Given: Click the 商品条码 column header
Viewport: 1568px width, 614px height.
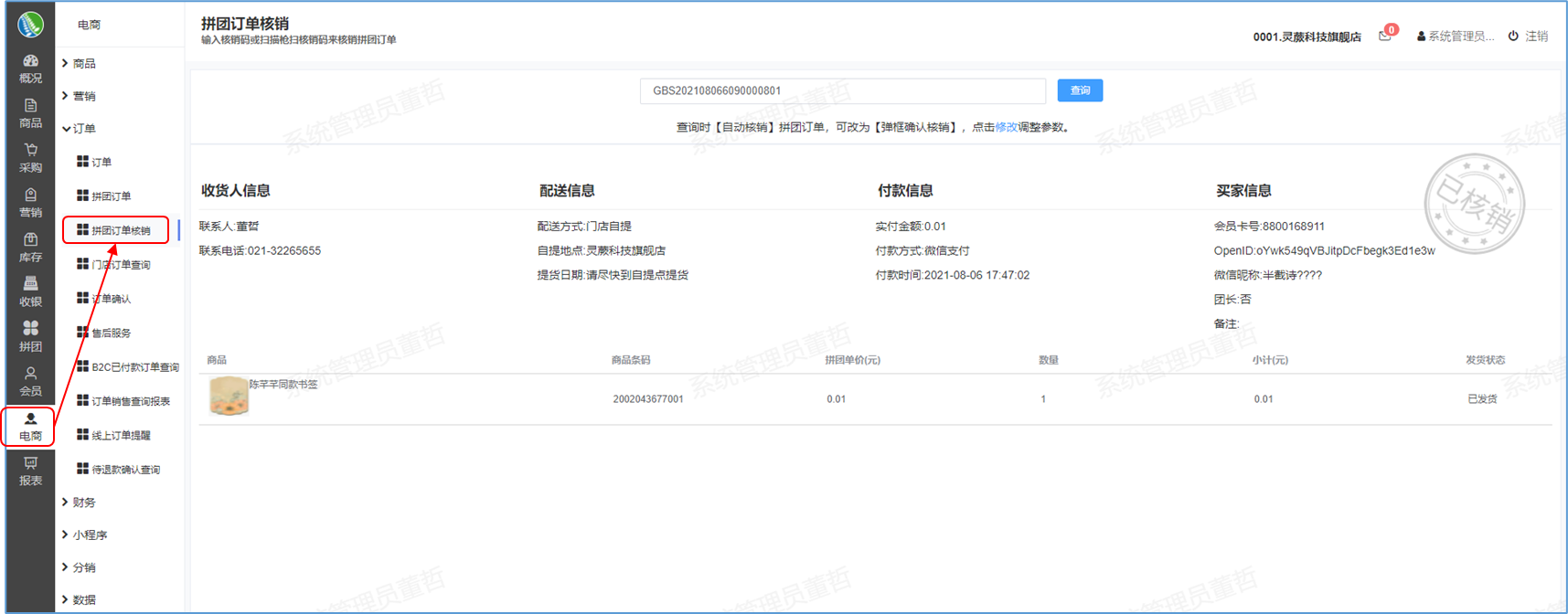Looking at the screenshot, I should 631,360.
